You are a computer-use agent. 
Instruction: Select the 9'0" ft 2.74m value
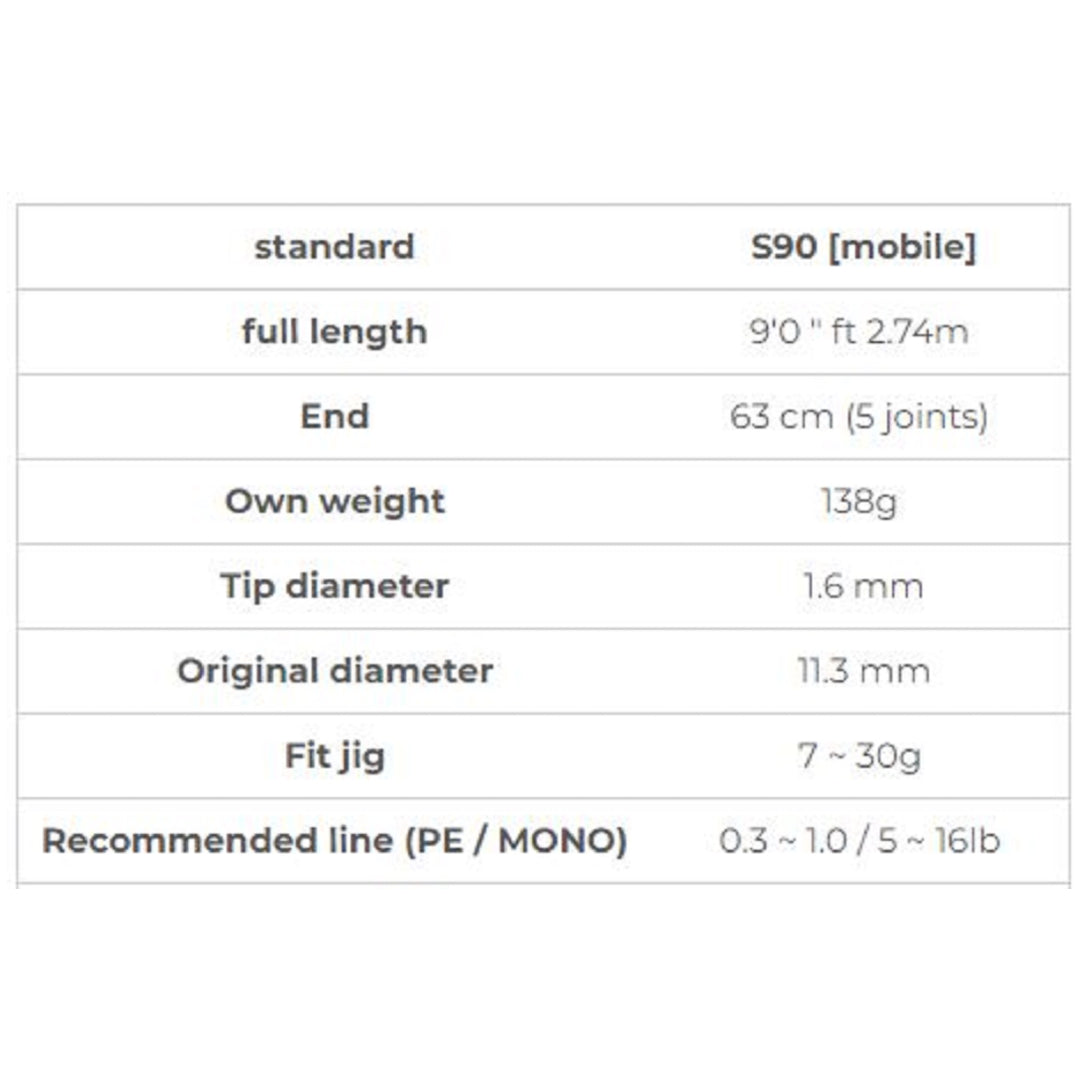(x=859, y=332)
